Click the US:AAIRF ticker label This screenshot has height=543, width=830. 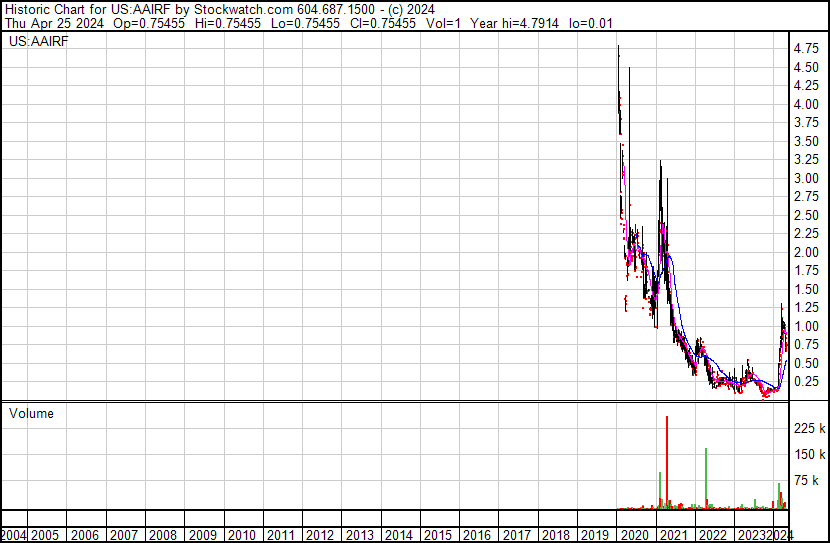pyautogui.click(x=38, y=41)
